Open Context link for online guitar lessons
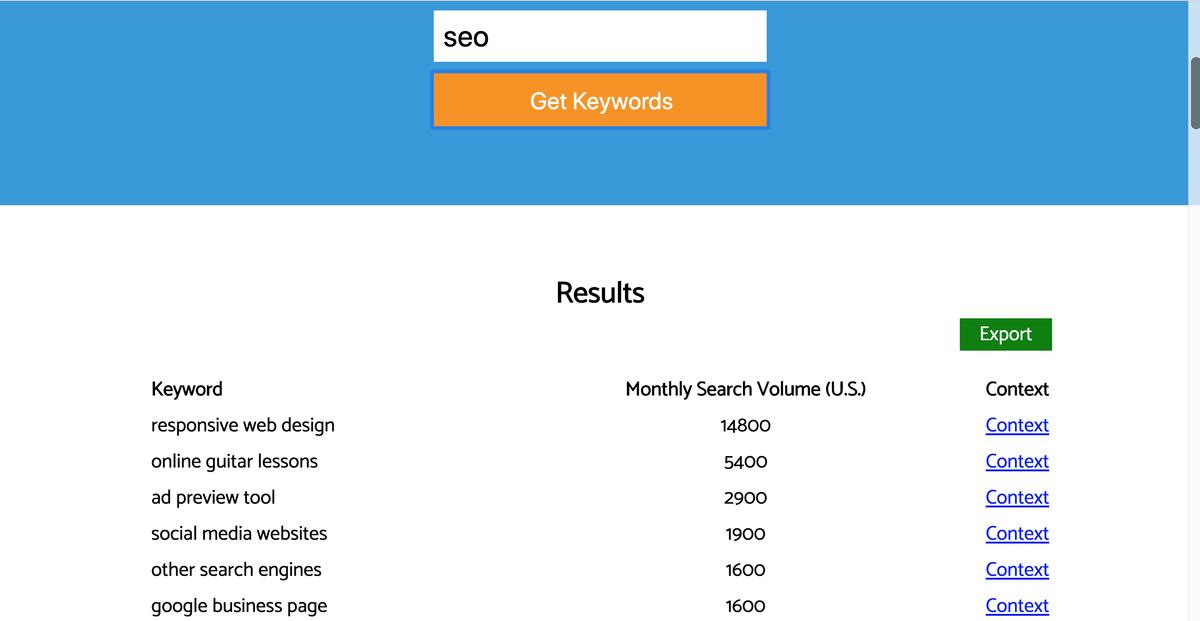 click(1016, 461)
